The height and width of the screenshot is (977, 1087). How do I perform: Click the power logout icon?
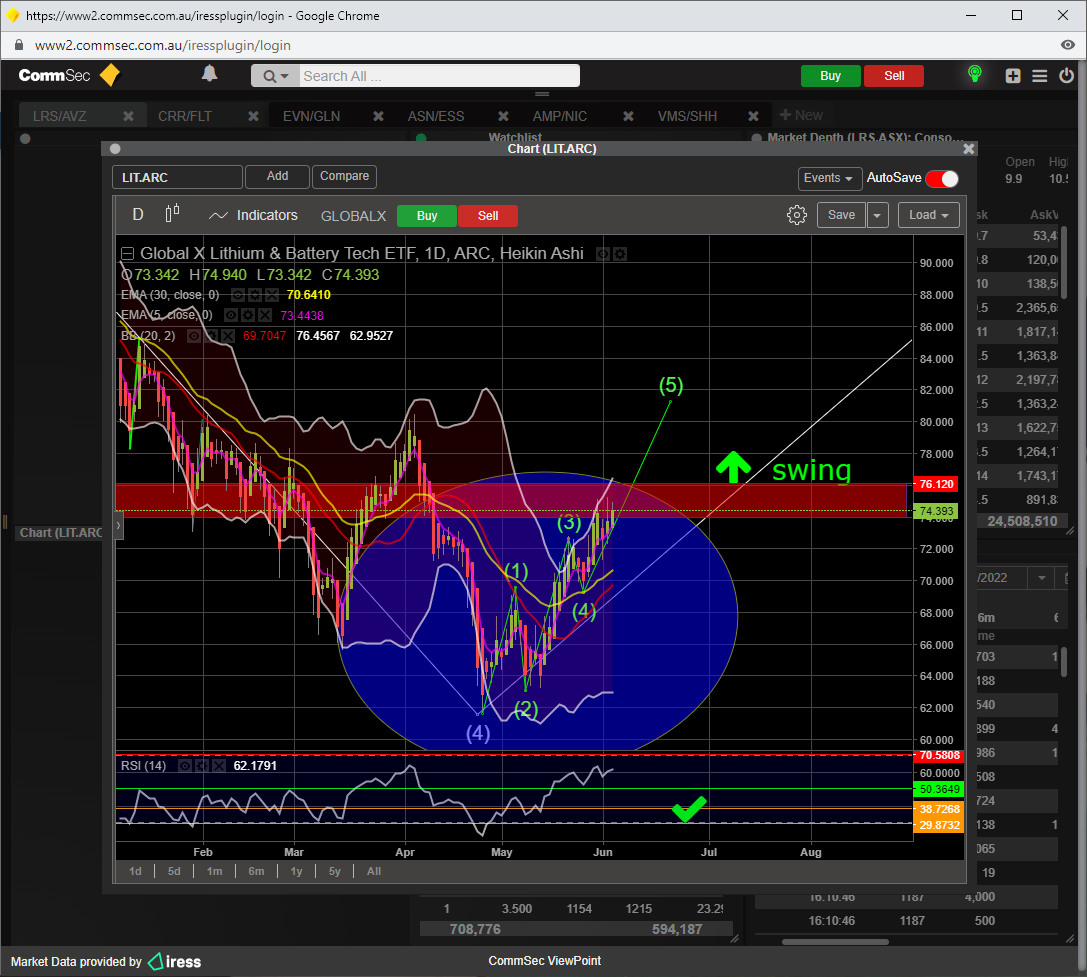[x=1066, y=76]
